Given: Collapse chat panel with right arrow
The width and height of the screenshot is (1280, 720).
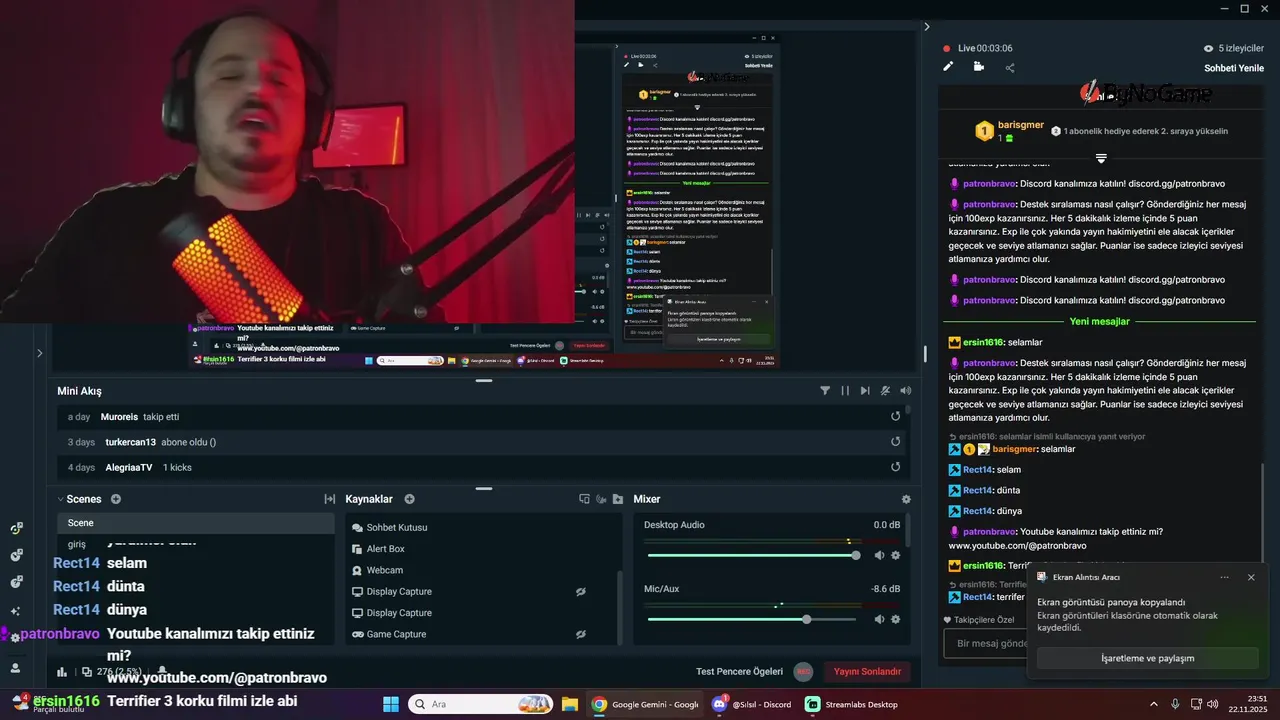Looking at the screenshot, I should click(926, 27).
